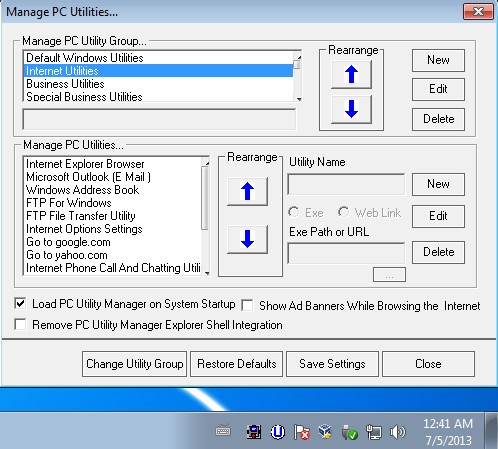Create a new utility group

(438, 60)
